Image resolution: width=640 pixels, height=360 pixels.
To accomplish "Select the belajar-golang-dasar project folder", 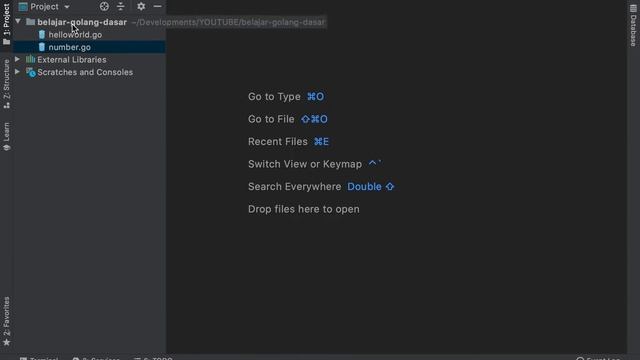I will click(x=82, y=22).
